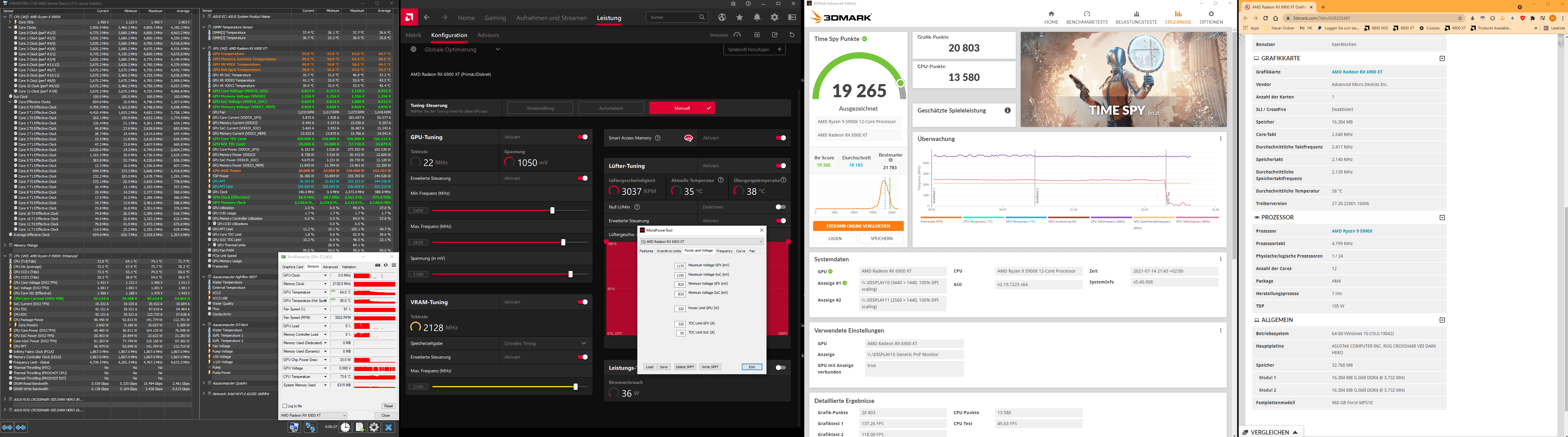Image resolution: width=1568 pixels, height=437 pixels.
Task: Open GPU-Z Memory Clock sensor dropdown
Action: pyautogui.click(x=326, y=284)
